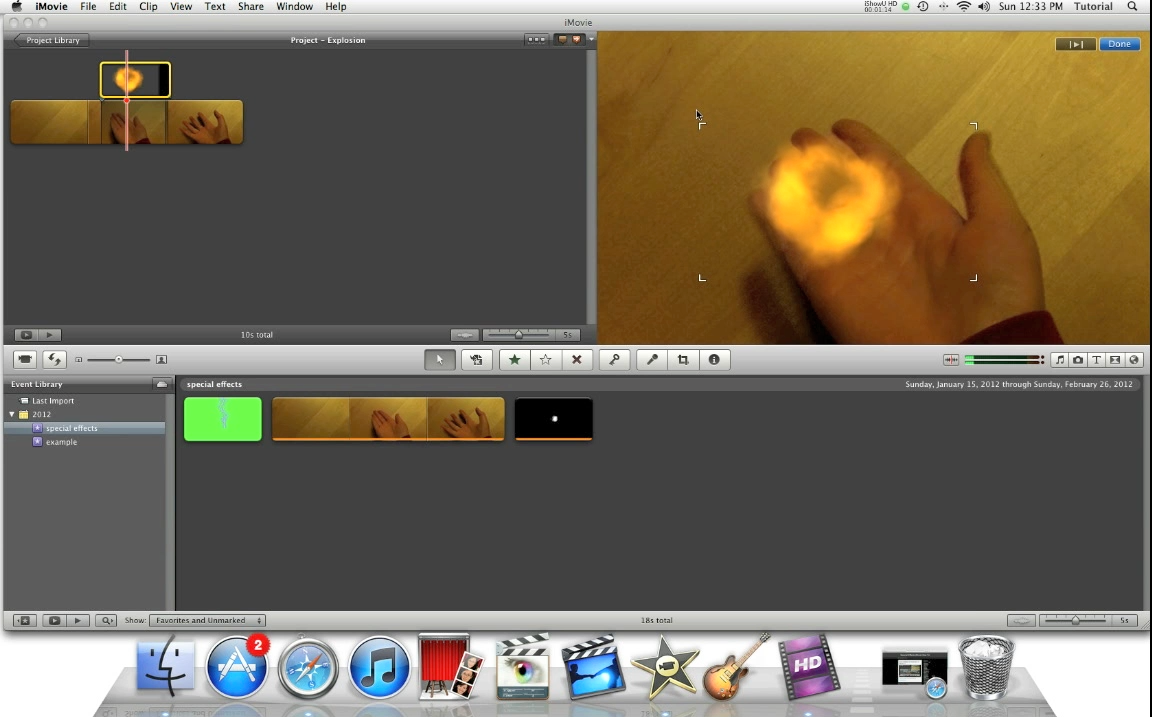This screenshot has width=1152, height=717.
Task: Open the Window menu
Action: (294, 7)
